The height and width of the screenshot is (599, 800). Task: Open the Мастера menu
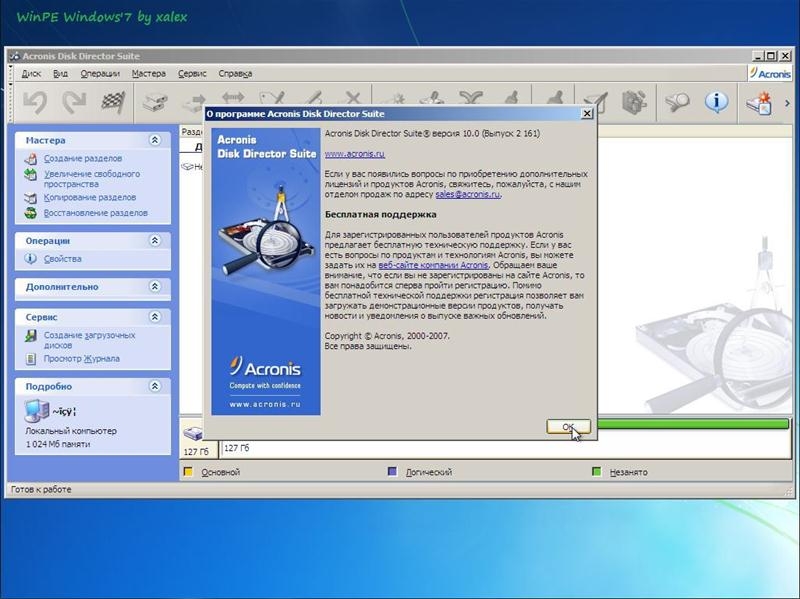point(148,73)
